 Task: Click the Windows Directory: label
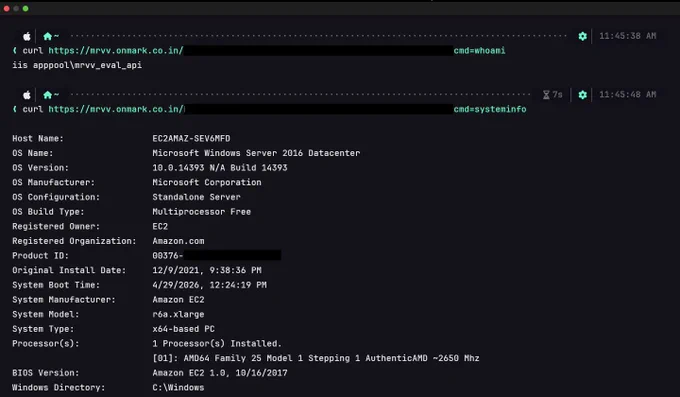[x=59, y=387]
